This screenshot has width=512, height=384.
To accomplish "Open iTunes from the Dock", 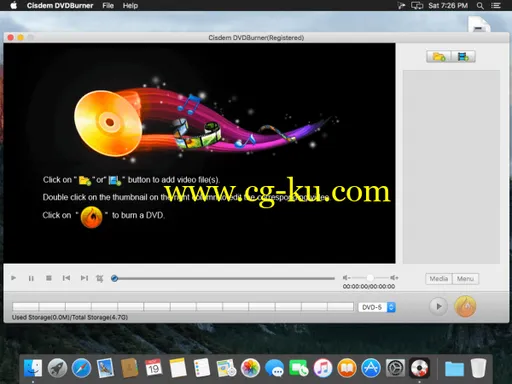I will [323, 368].
